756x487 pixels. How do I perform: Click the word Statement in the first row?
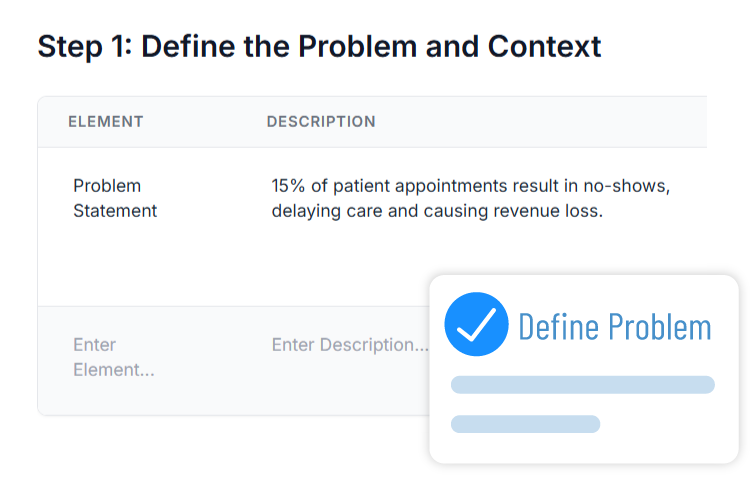[115, 211]
